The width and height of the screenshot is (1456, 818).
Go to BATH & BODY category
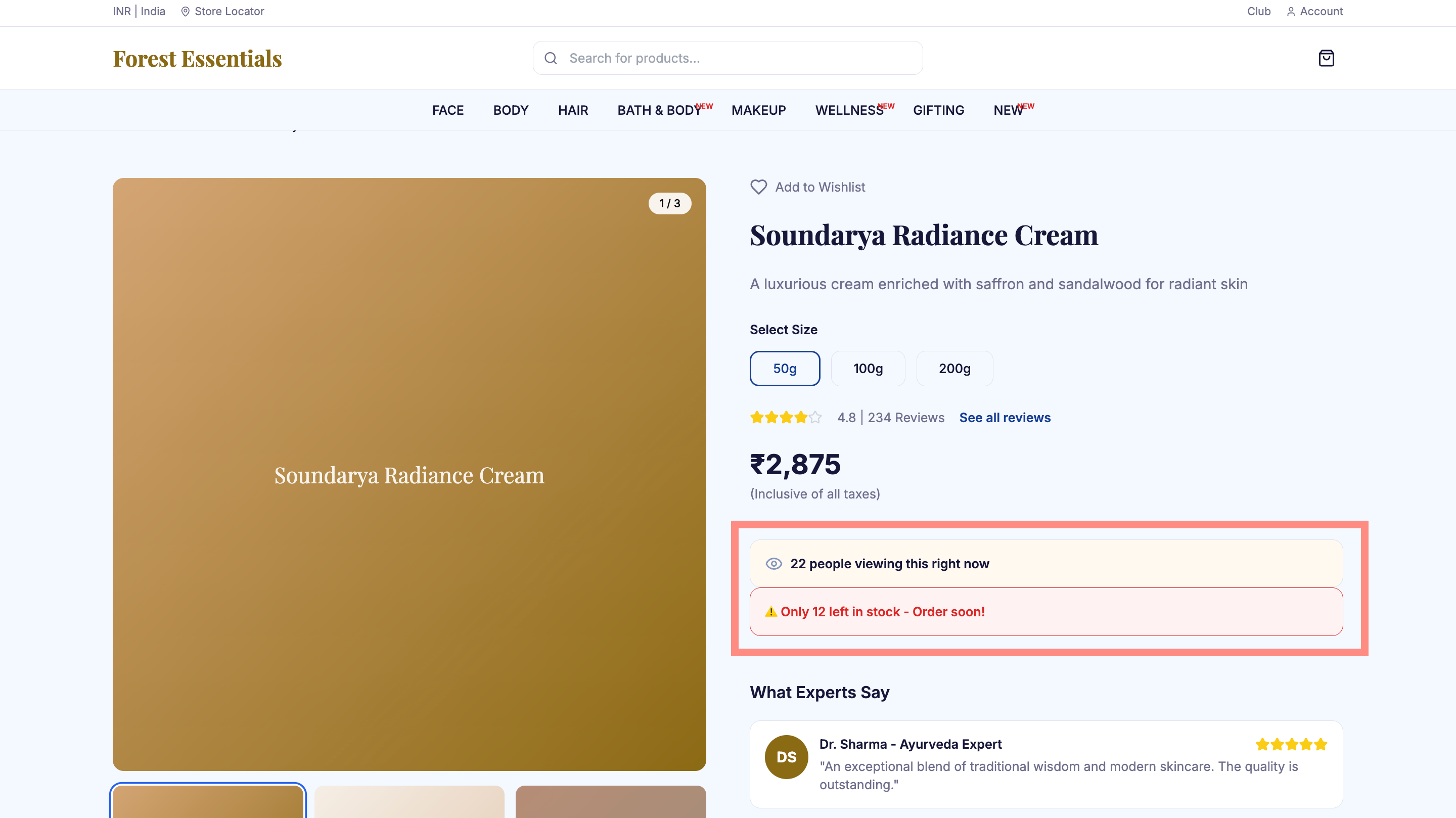pyautogui.click(x=660, y=110)
